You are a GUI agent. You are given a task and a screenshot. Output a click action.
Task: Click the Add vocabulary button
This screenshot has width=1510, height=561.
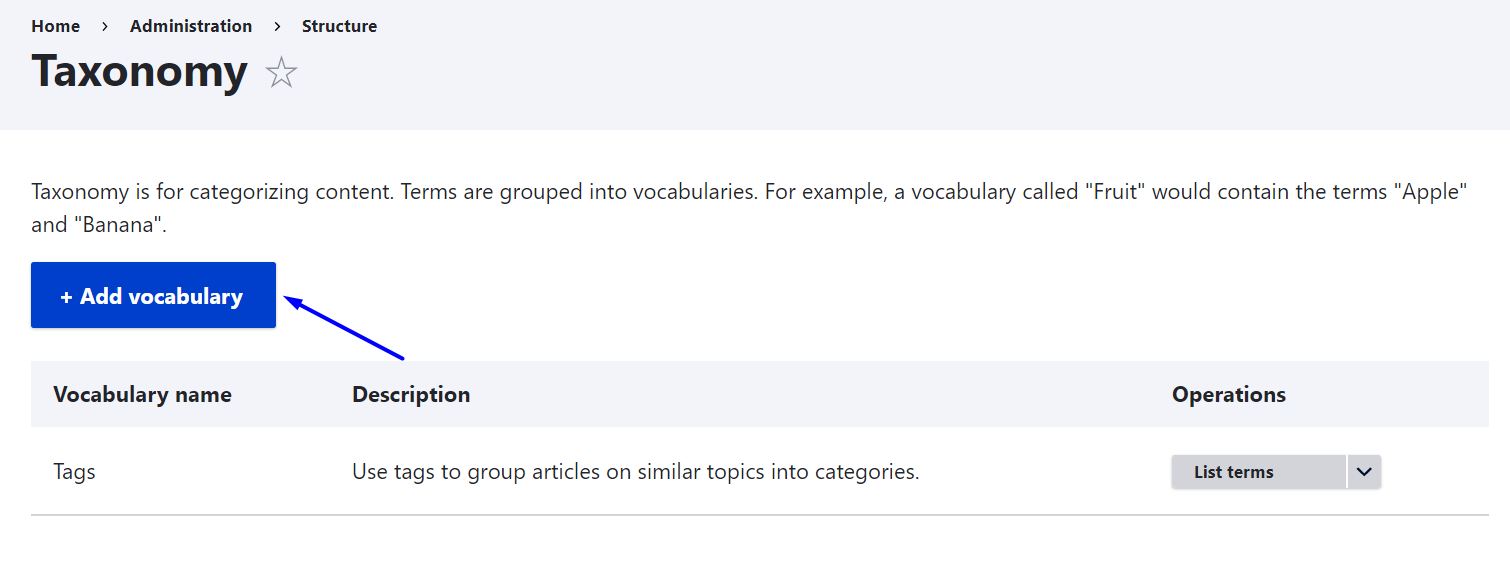click(x=153, y=296)
